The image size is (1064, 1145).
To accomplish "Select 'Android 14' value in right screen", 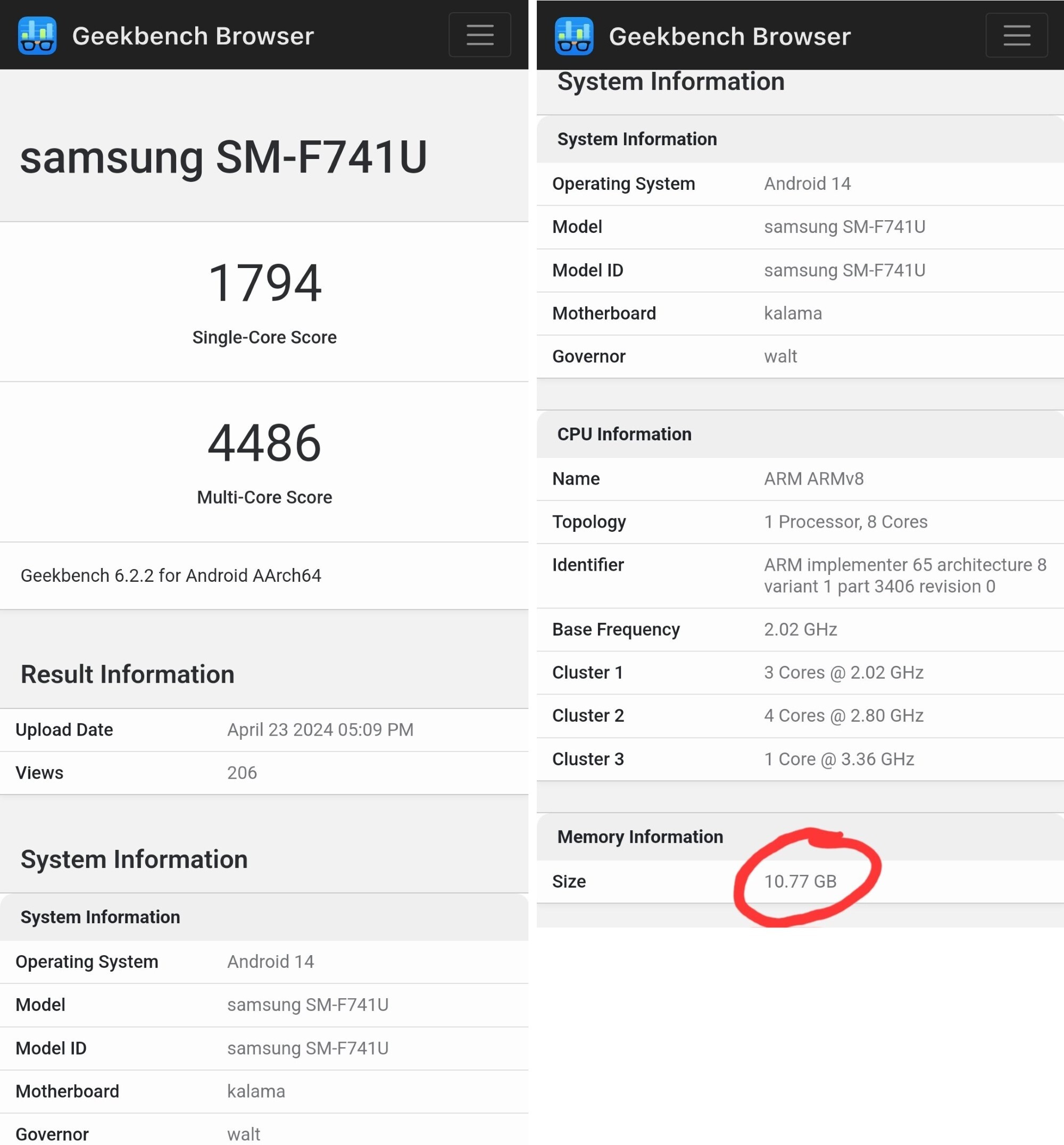I will coord(807,183).
